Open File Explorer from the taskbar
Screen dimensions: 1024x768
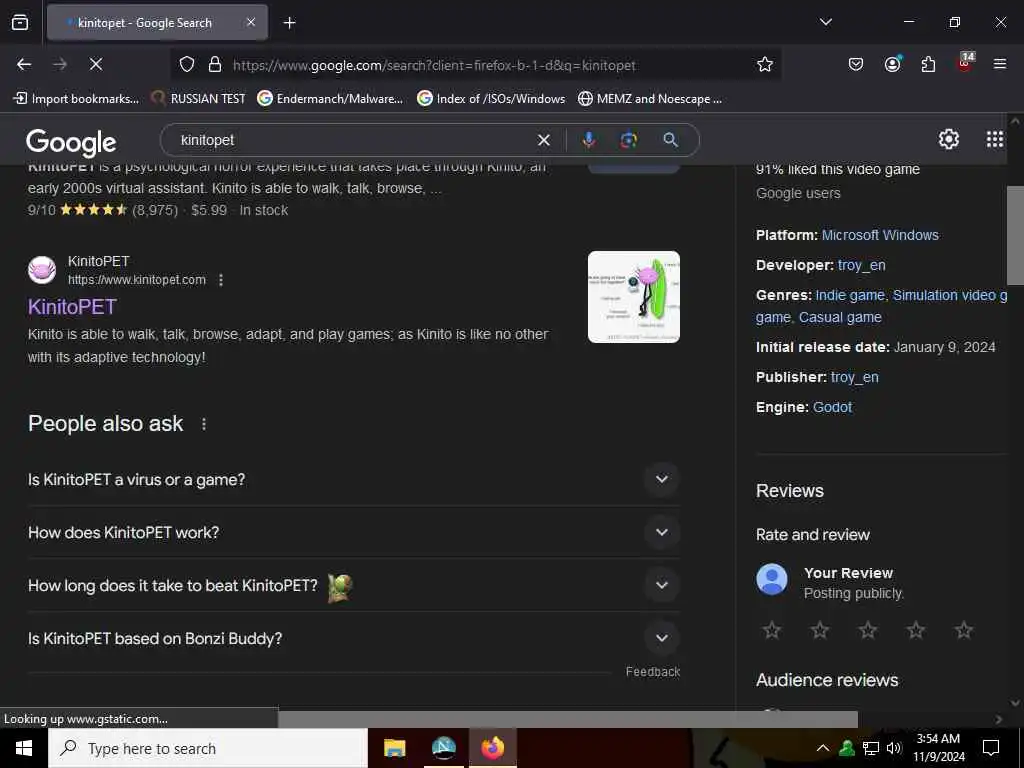coord(394,748)
